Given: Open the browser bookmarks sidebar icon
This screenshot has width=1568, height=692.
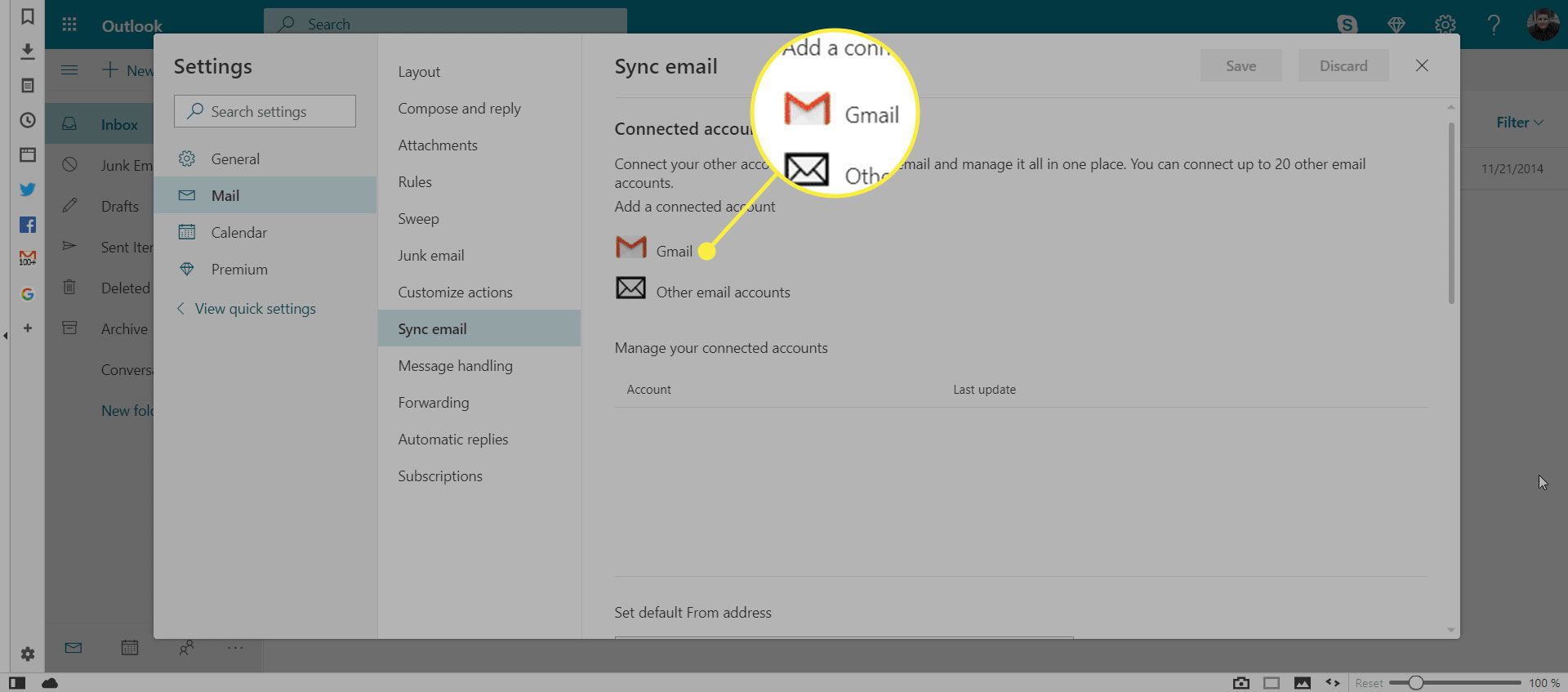Looking at the screenshot, I should [27, 16].
